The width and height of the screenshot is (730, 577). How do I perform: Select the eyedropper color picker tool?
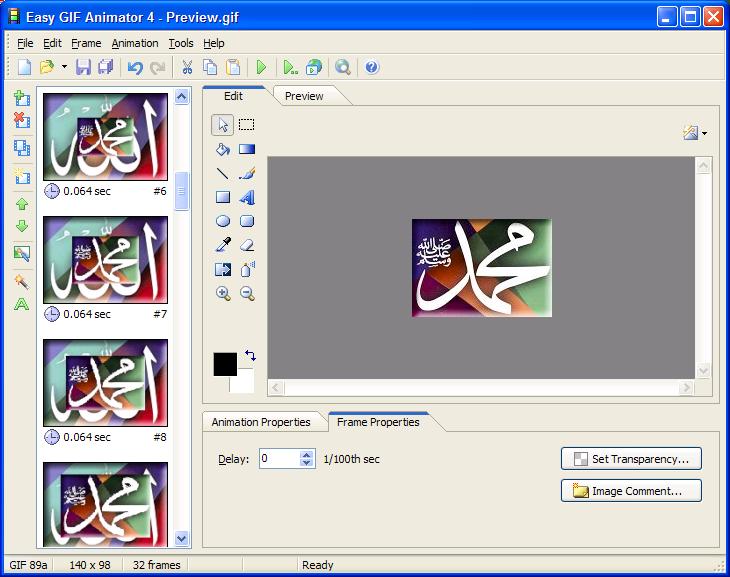(223, 245)
